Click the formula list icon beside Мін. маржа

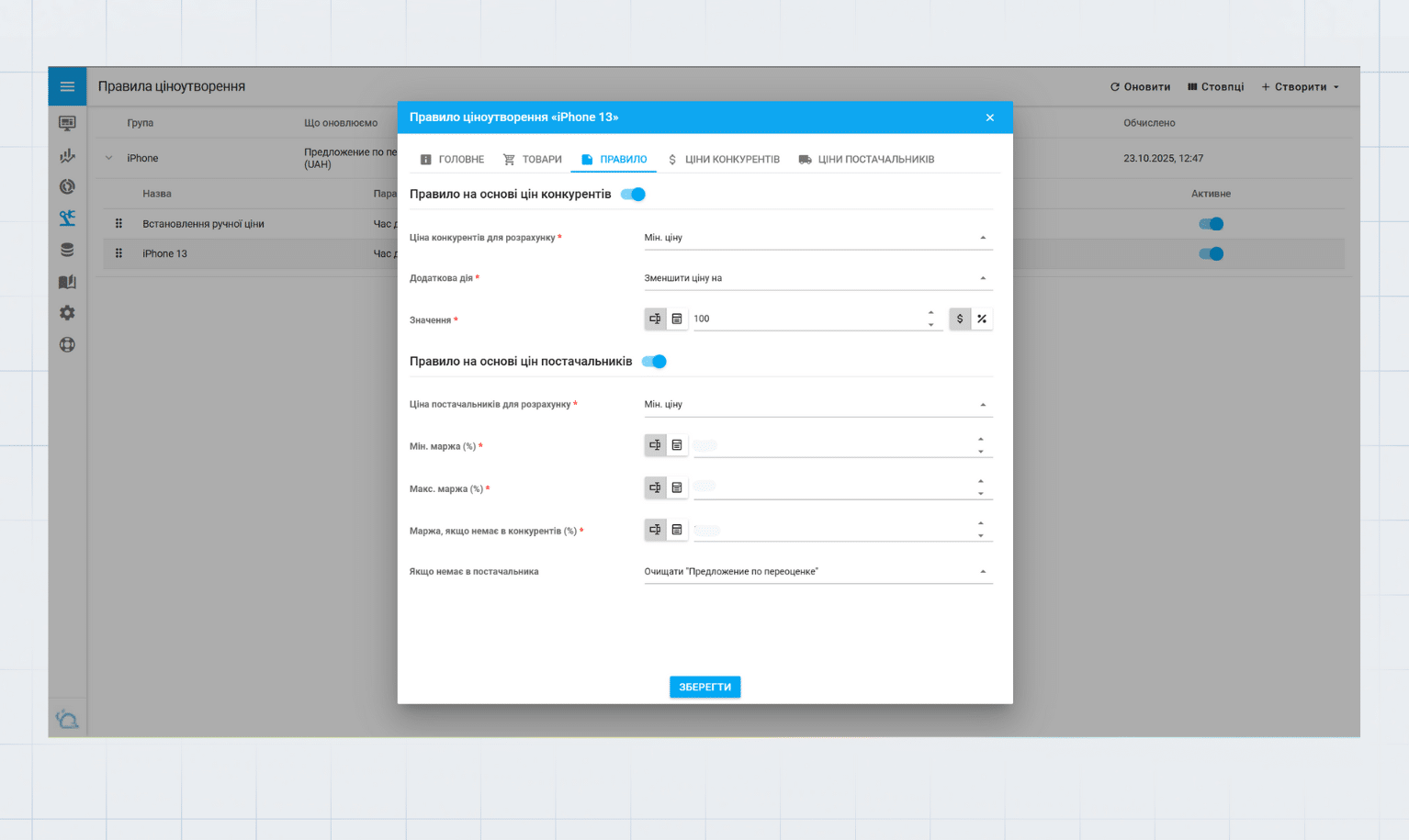[x=677, y=445]
